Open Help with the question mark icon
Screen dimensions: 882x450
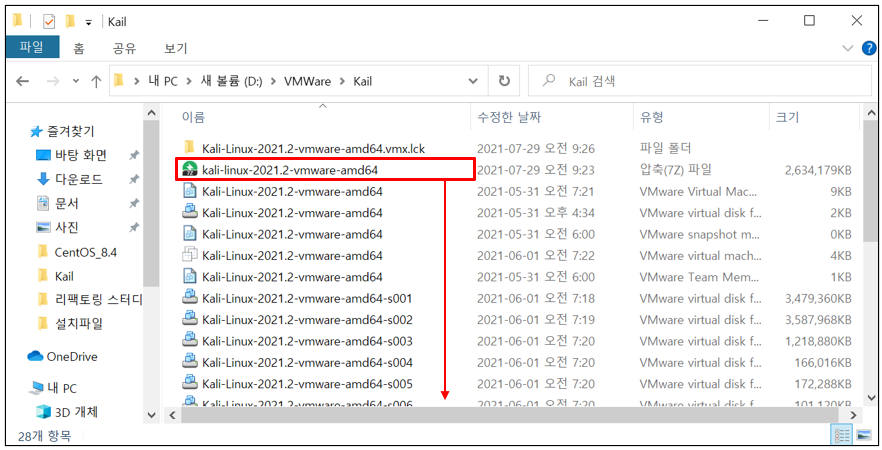(869, 48)
